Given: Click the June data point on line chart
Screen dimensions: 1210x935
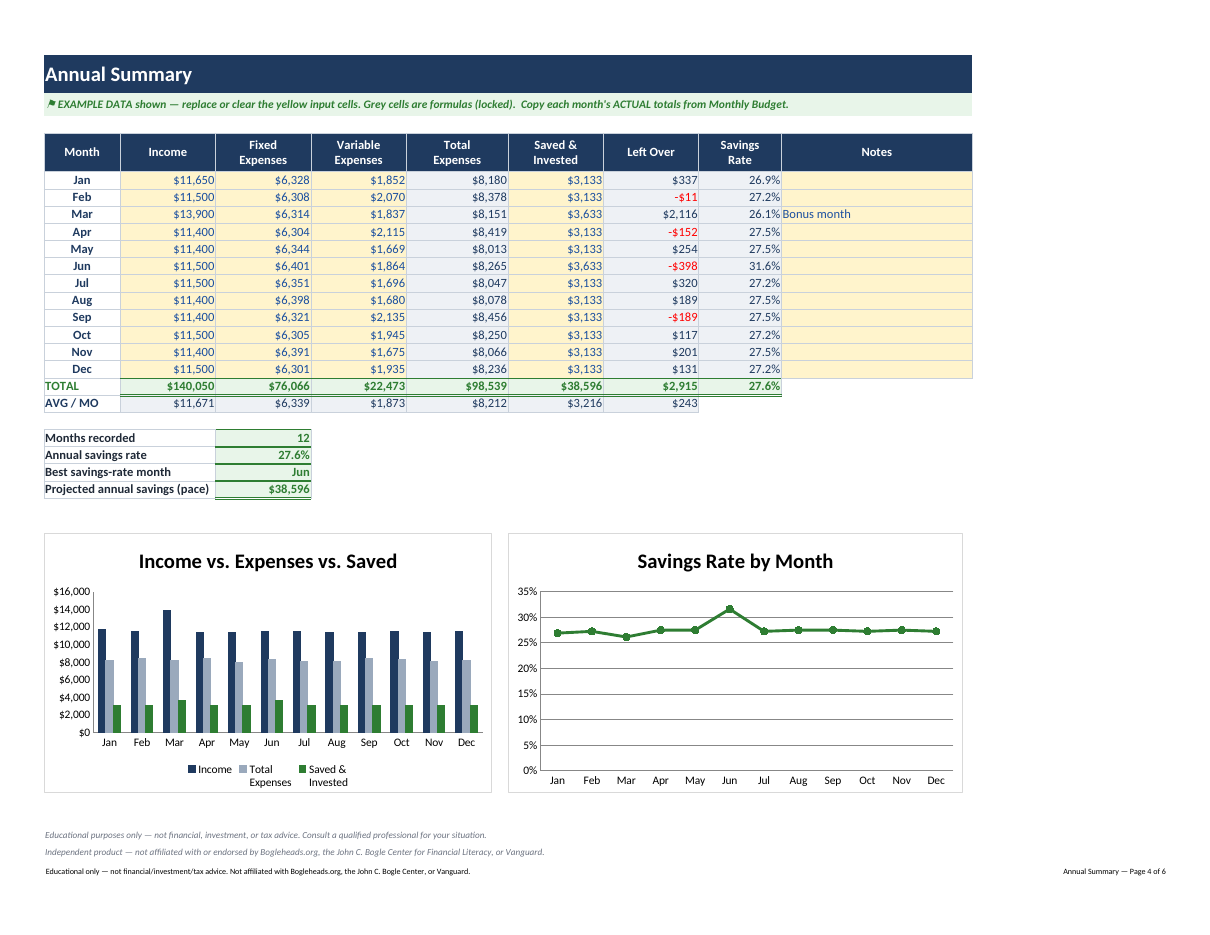Looking at the screenshot, I should 729,609.
